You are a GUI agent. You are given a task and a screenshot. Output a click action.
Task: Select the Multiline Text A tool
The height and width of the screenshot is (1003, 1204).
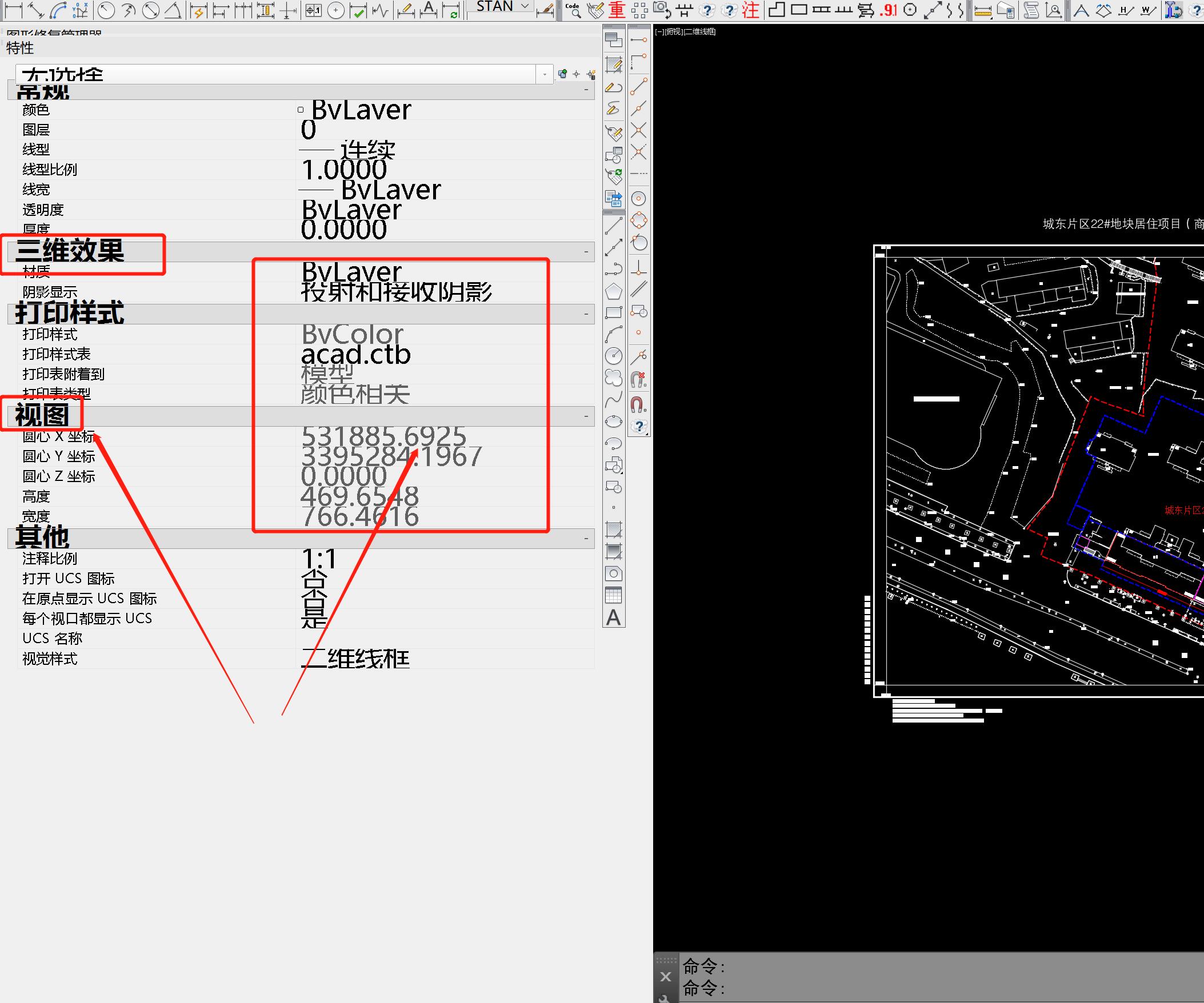[614, 618]
